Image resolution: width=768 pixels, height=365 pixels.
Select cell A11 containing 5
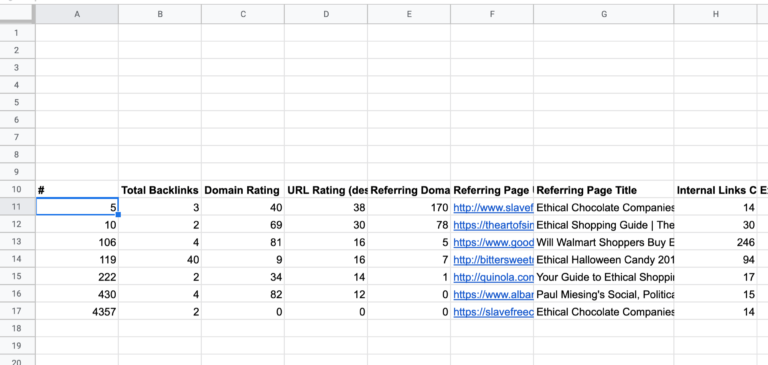tap(77, 208)
